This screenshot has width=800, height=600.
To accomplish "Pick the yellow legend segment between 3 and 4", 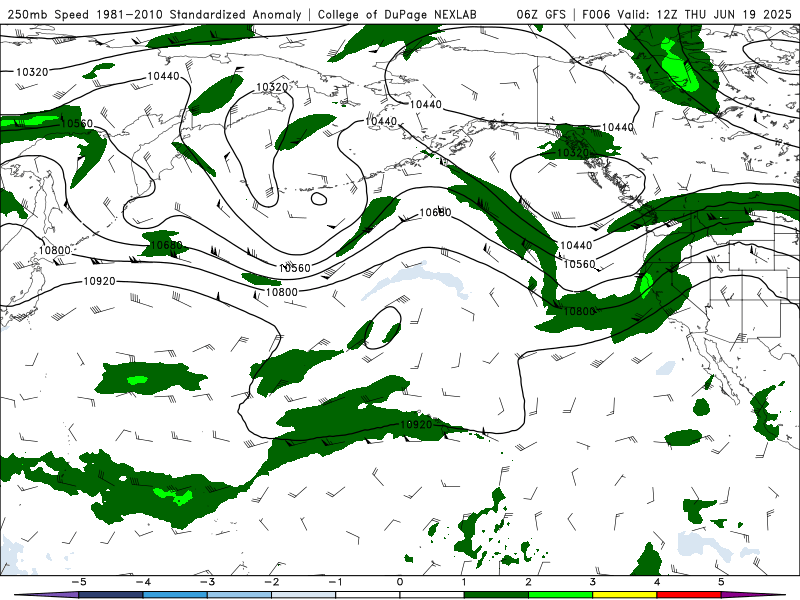I will (624, 595).
